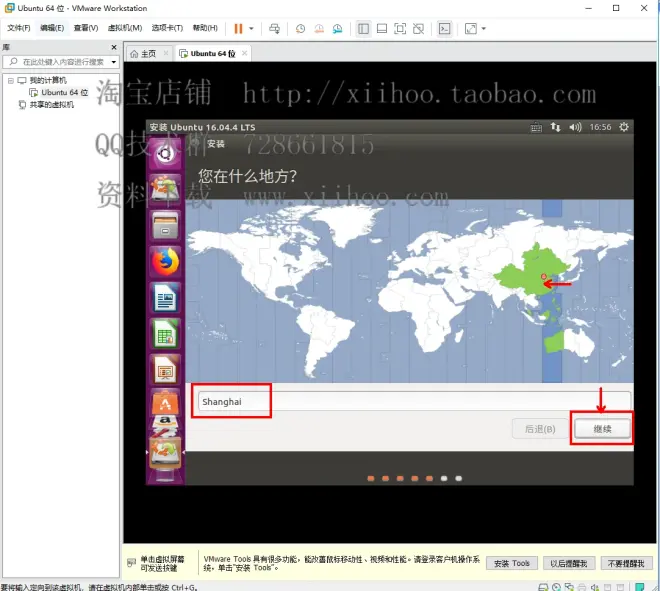The height and width of the screenshot is (591, 660).
Task: Open the power options dropdown arrow beside pause
Action: pyautogui.click(x=251, y=29)
